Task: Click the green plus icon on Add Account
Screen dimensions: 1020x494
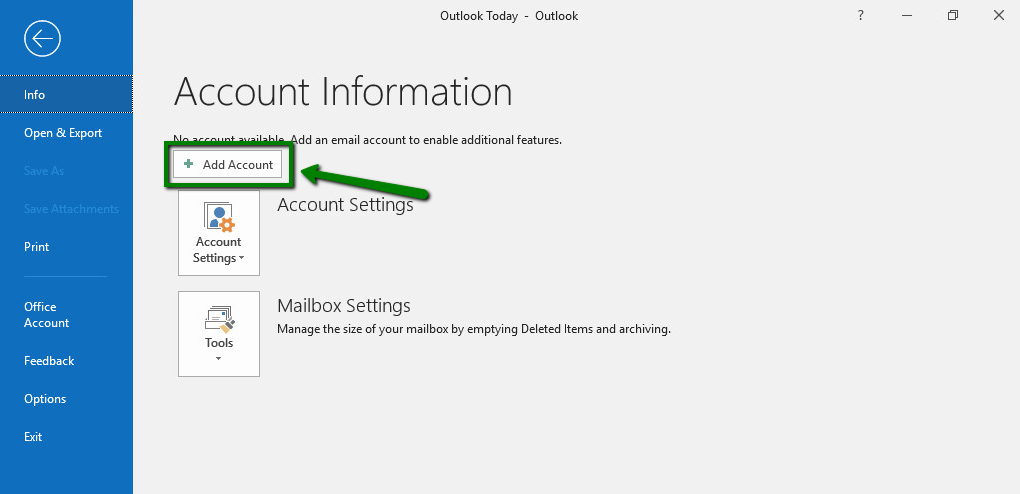Action: [x=189, y=165]
